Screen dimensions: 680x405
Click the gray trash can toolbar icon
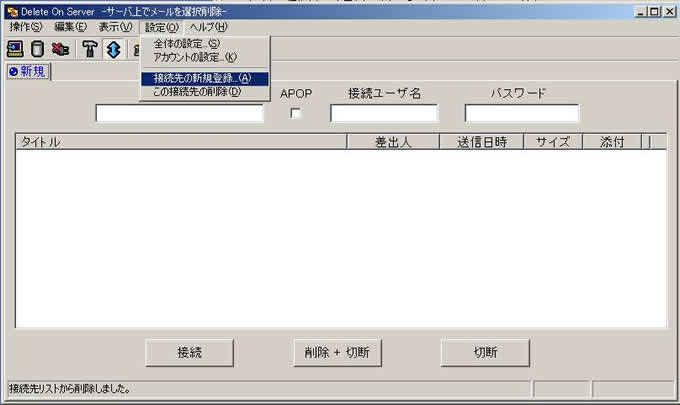[38, 49]
